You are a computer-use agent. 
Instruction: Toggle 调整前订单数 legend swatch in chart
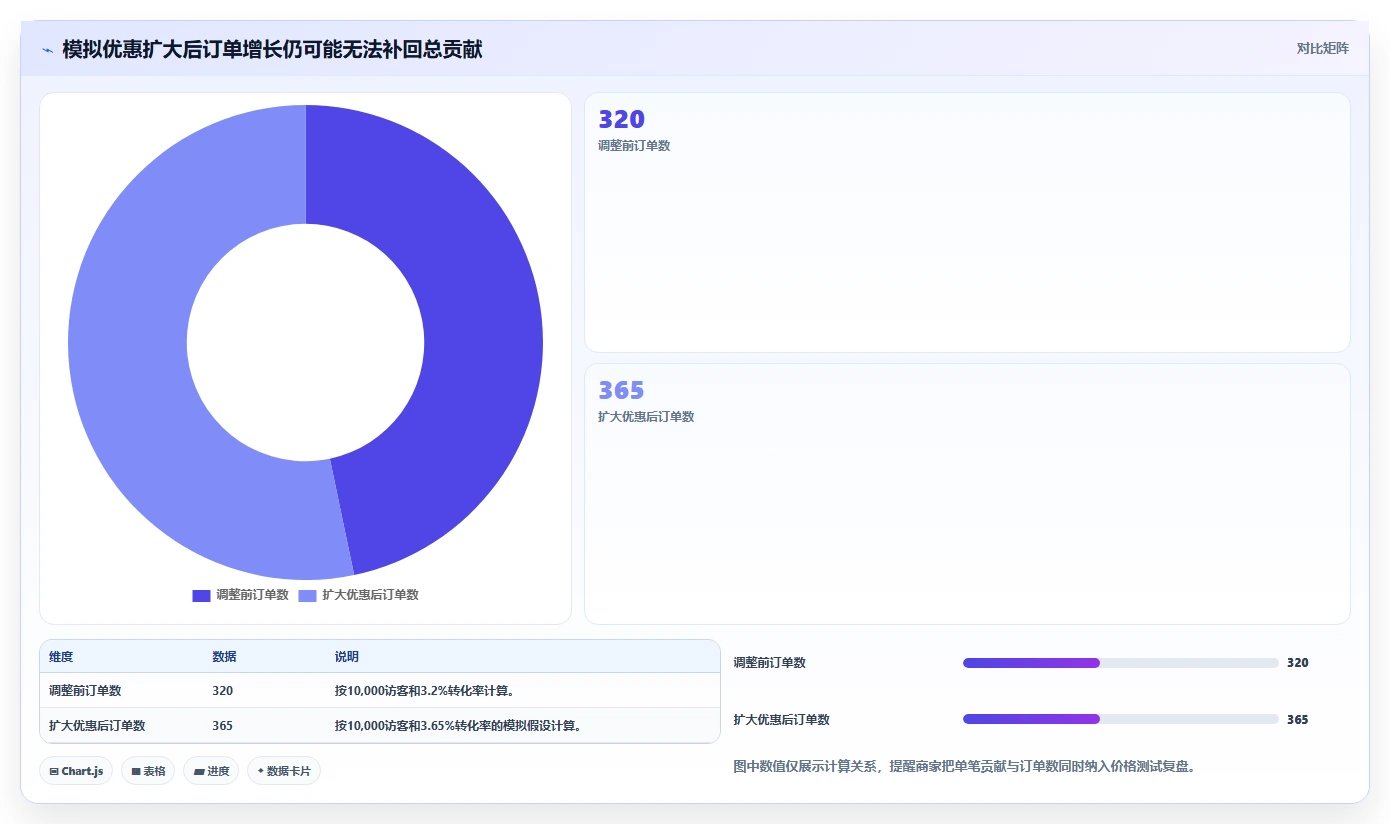tap(201, 595)
